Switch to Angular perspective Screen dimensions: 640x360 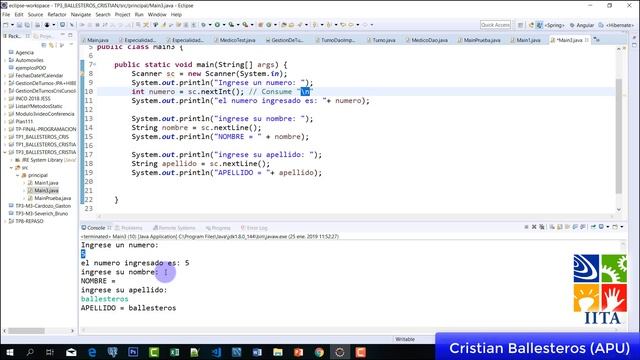click(x=582, y=25)
